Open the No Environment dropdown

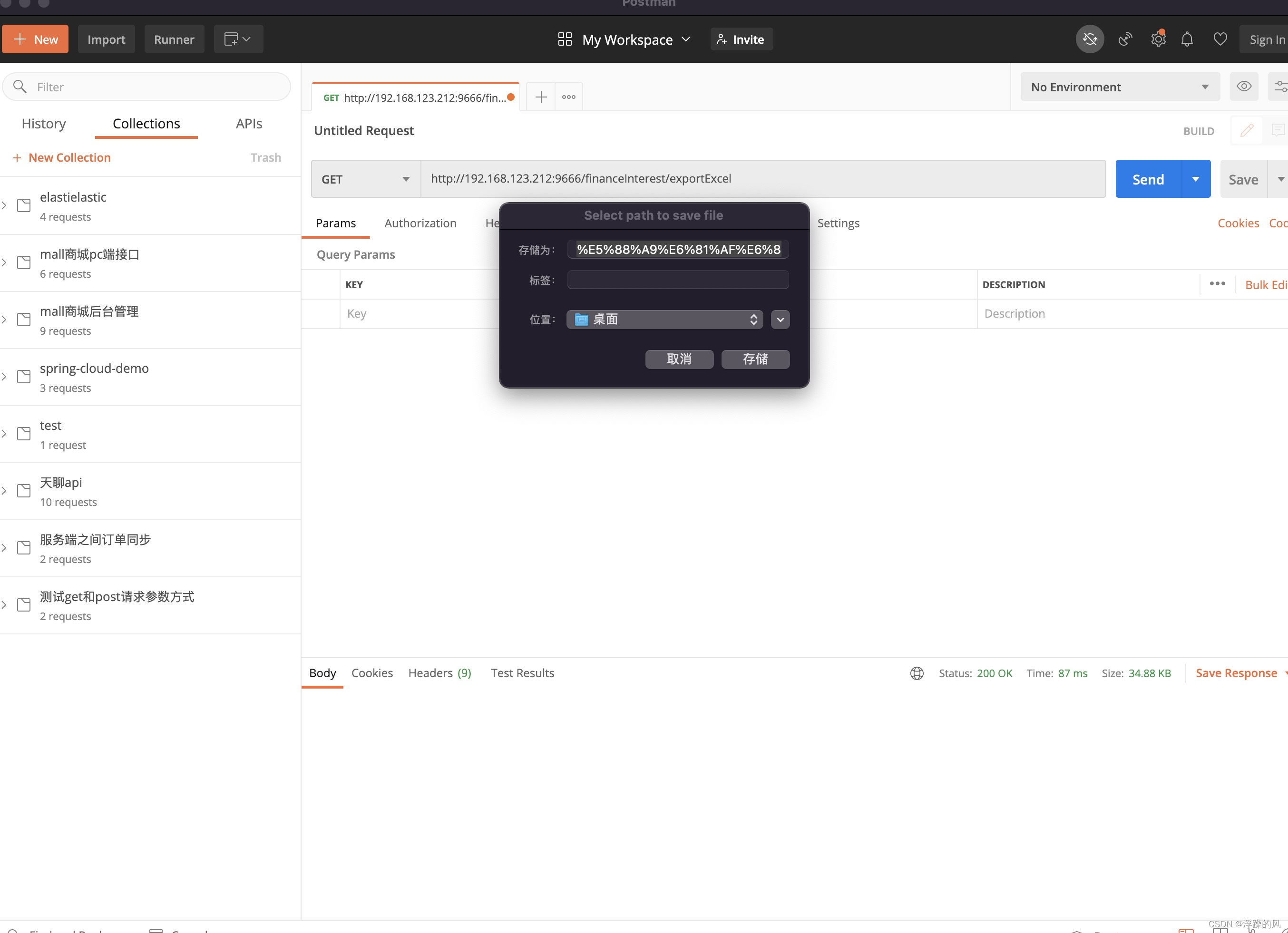1120,87
